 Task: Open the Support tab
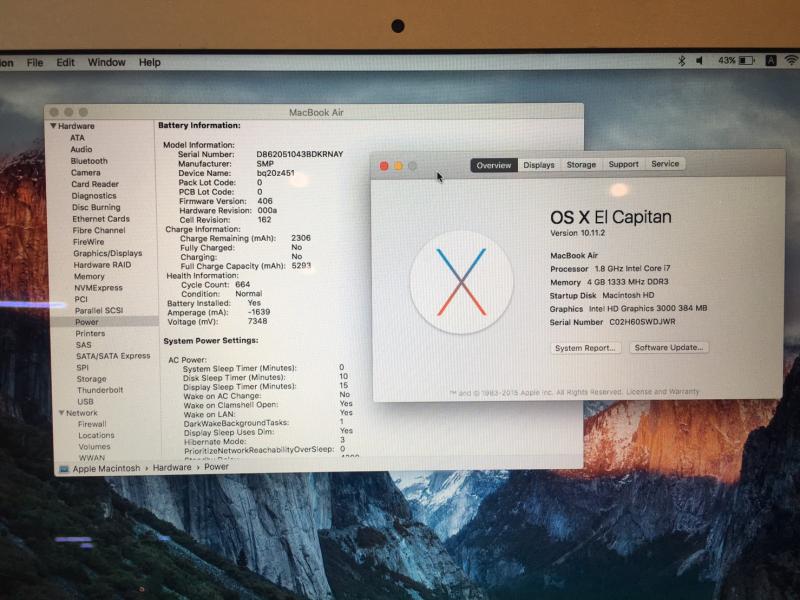[623, 165]
